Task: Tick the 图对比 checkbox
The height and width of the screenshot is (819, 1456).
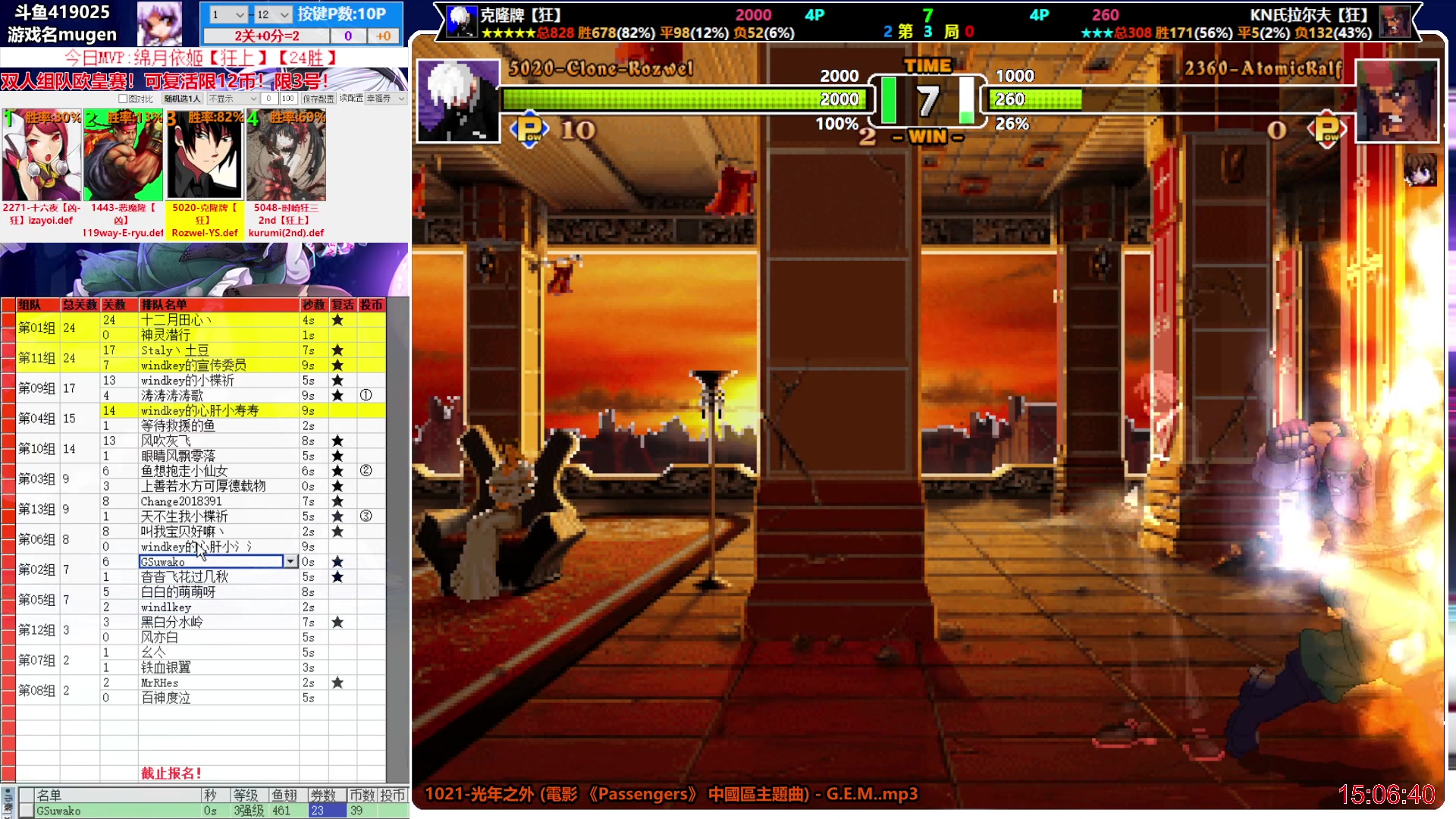Action: [123, 99]
